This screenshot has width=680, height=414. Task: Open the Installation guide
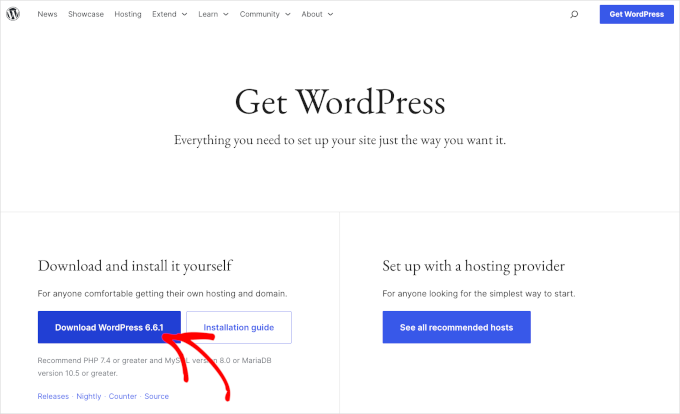(238, 327)
